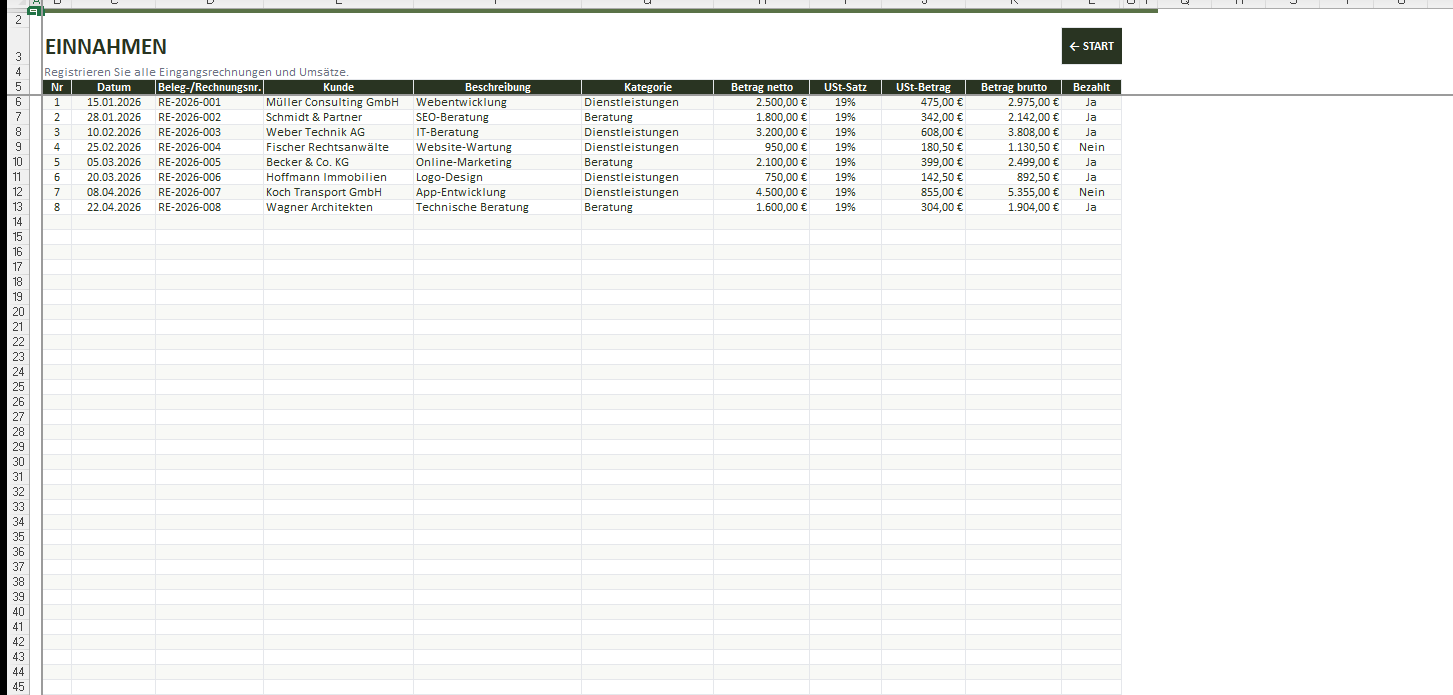
Task: Select row header 45
Action: (18, 687)
